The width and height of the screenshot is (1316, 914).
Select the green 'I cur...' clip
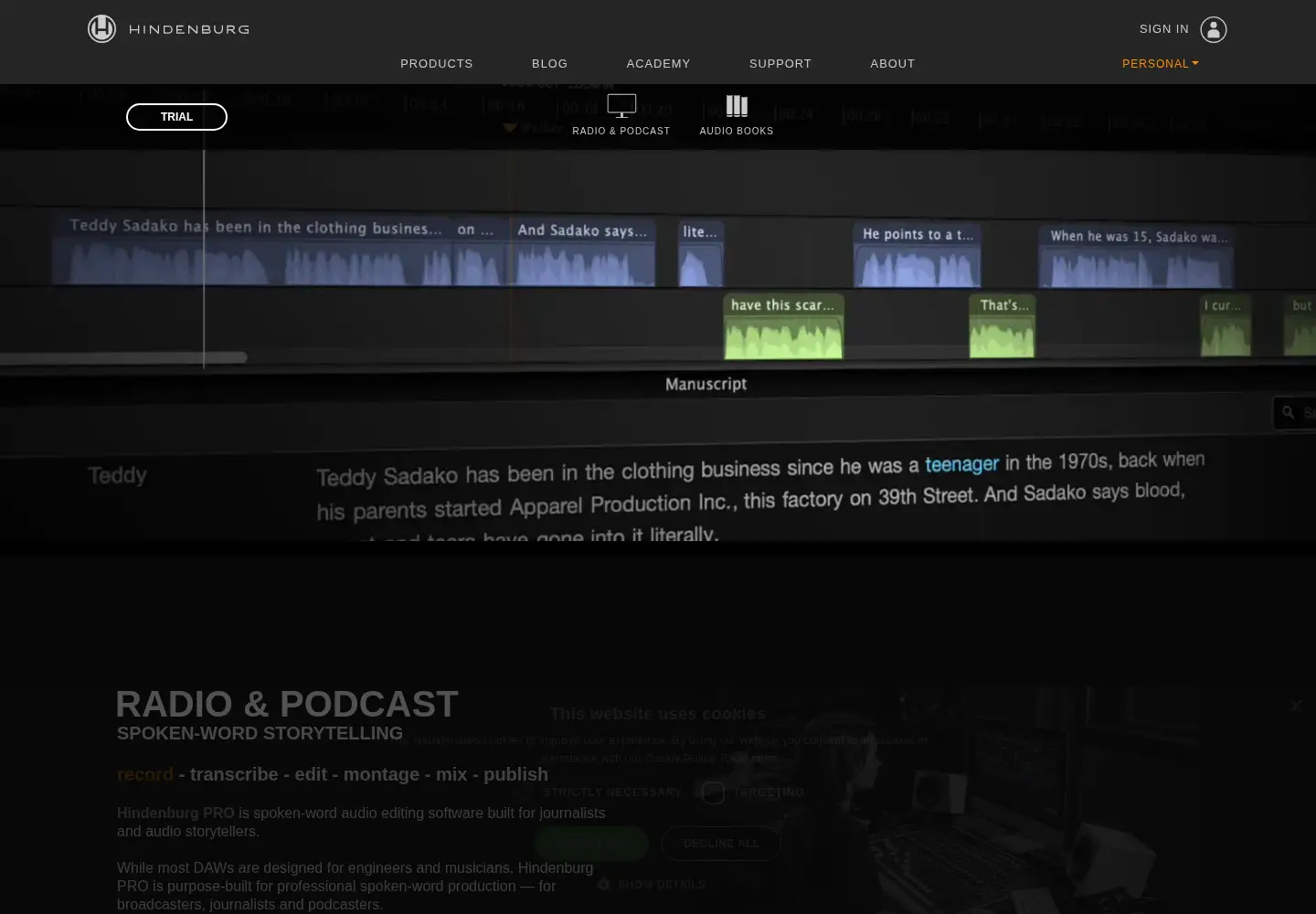1226,325
